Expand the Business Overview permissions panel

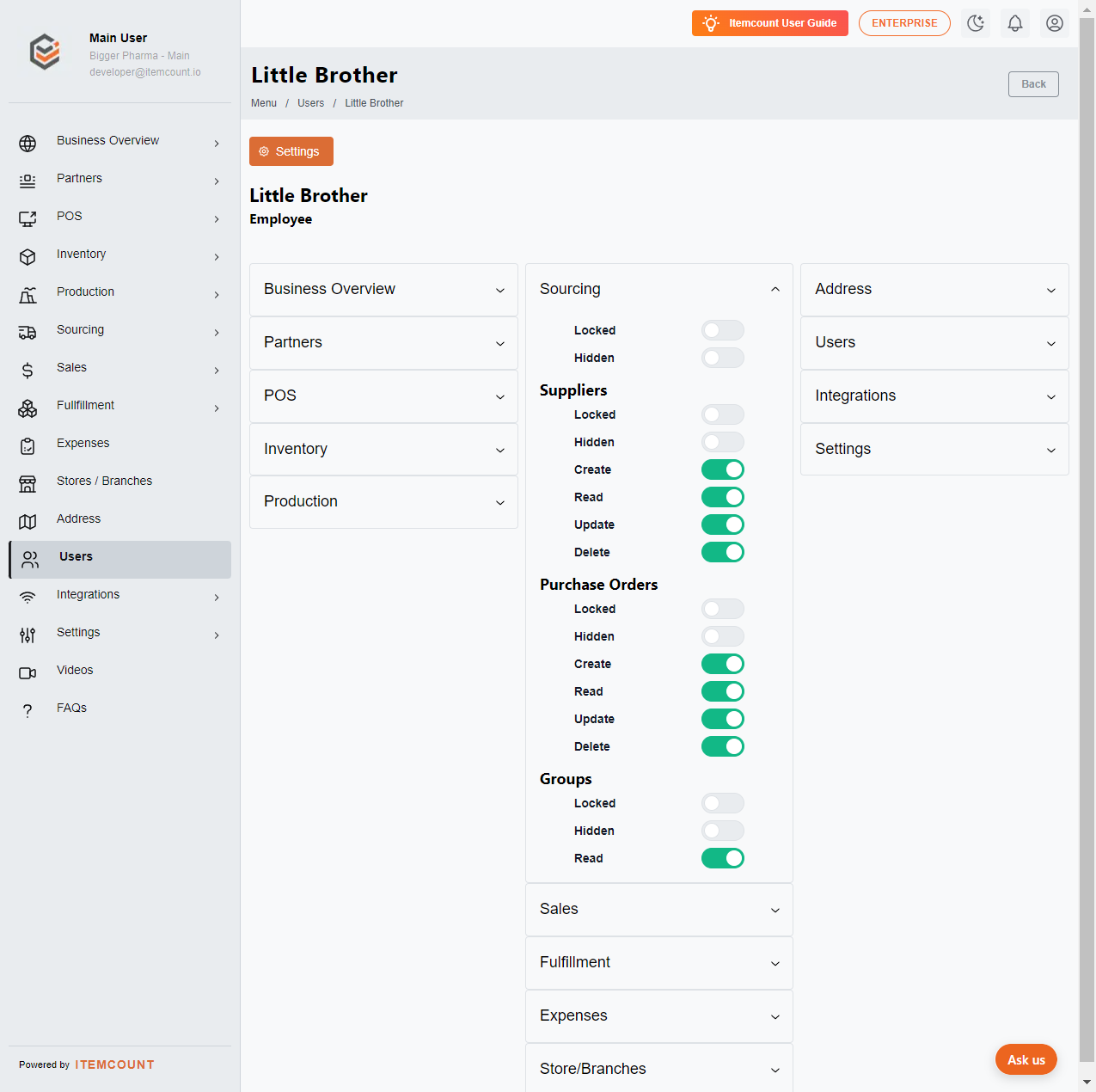pyautogui.click(x=383, y=290)
